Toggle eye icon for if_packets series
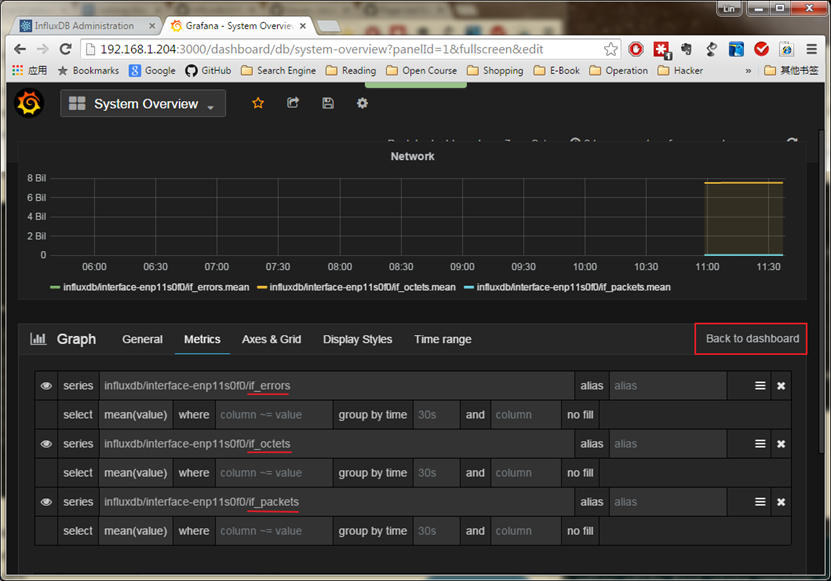 click(x=46, y=502)
